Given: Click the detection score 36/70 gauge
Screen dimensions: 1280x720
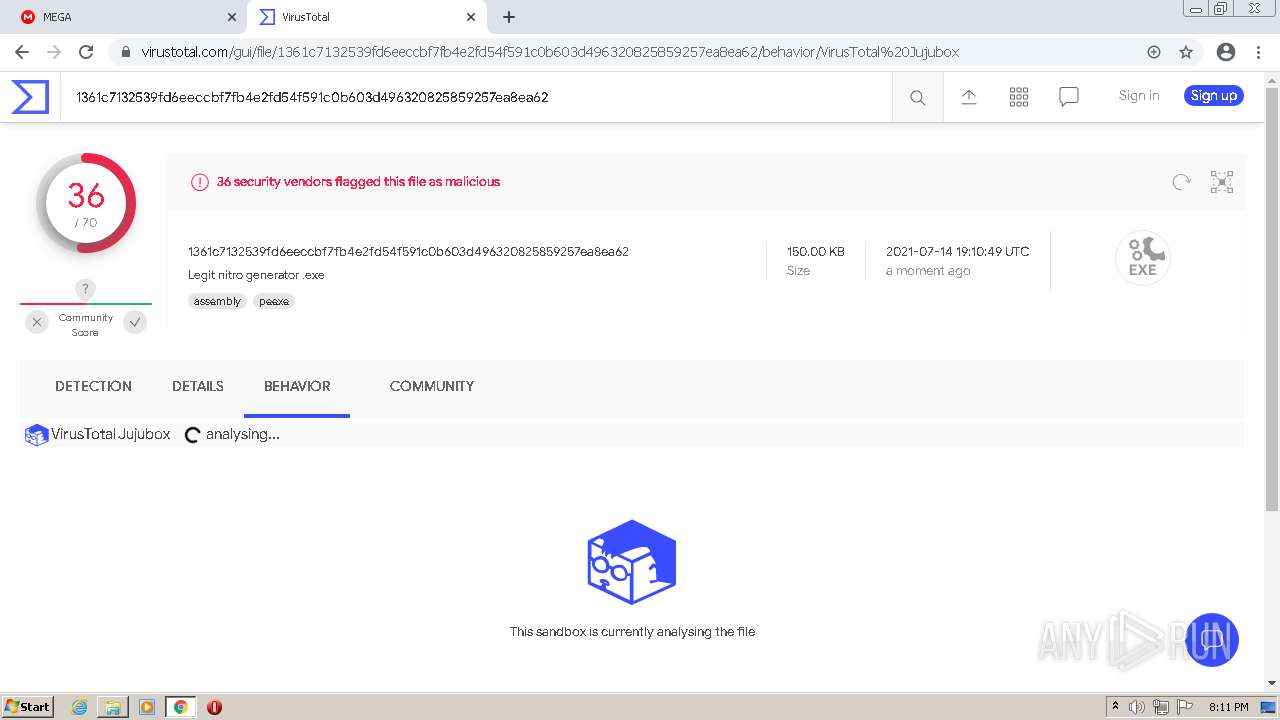Looking at the screenshot, I should pos(86,203).
